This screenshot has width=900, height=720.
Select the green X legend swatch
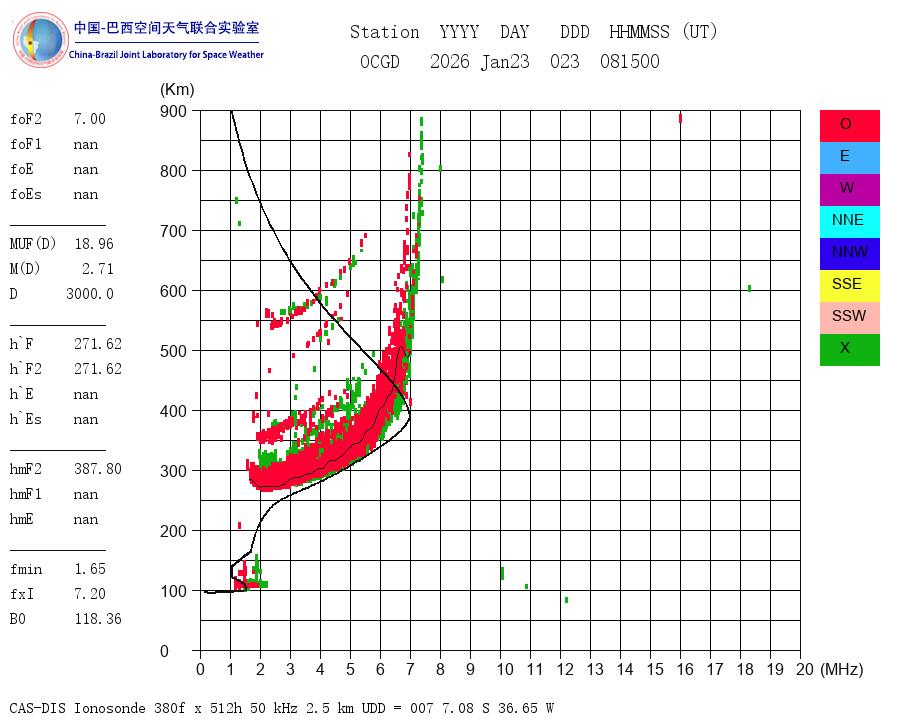[849, 350]
